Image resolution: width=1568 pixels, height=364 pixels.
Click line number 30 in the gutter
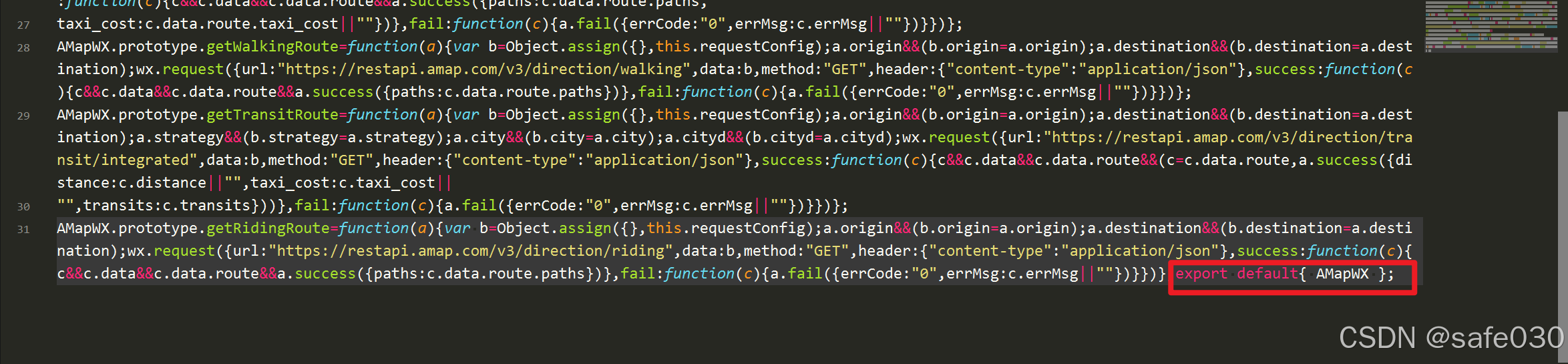click(x=23, y=206)
